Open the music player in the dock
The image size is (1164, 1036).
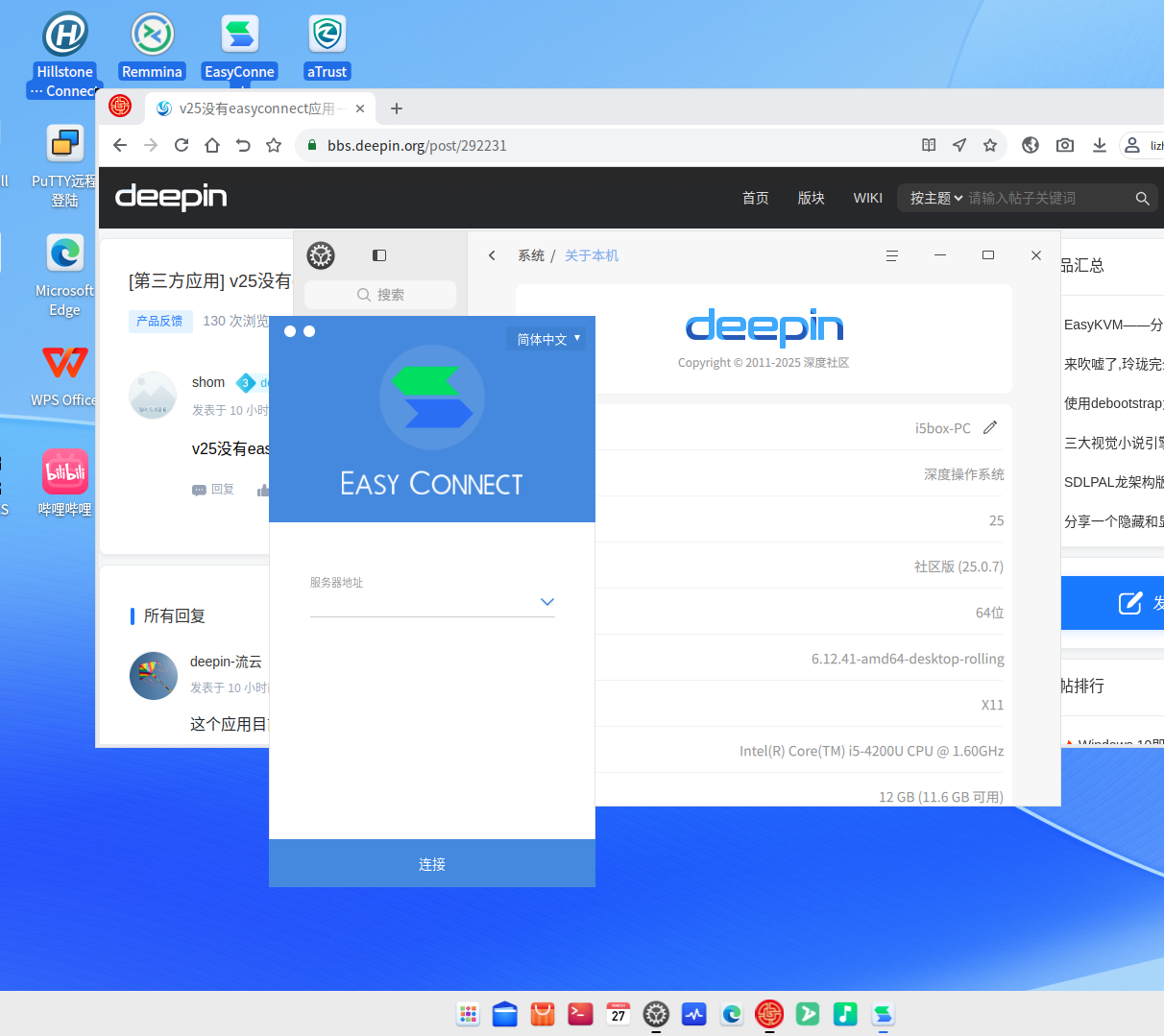pos(845,1014)
